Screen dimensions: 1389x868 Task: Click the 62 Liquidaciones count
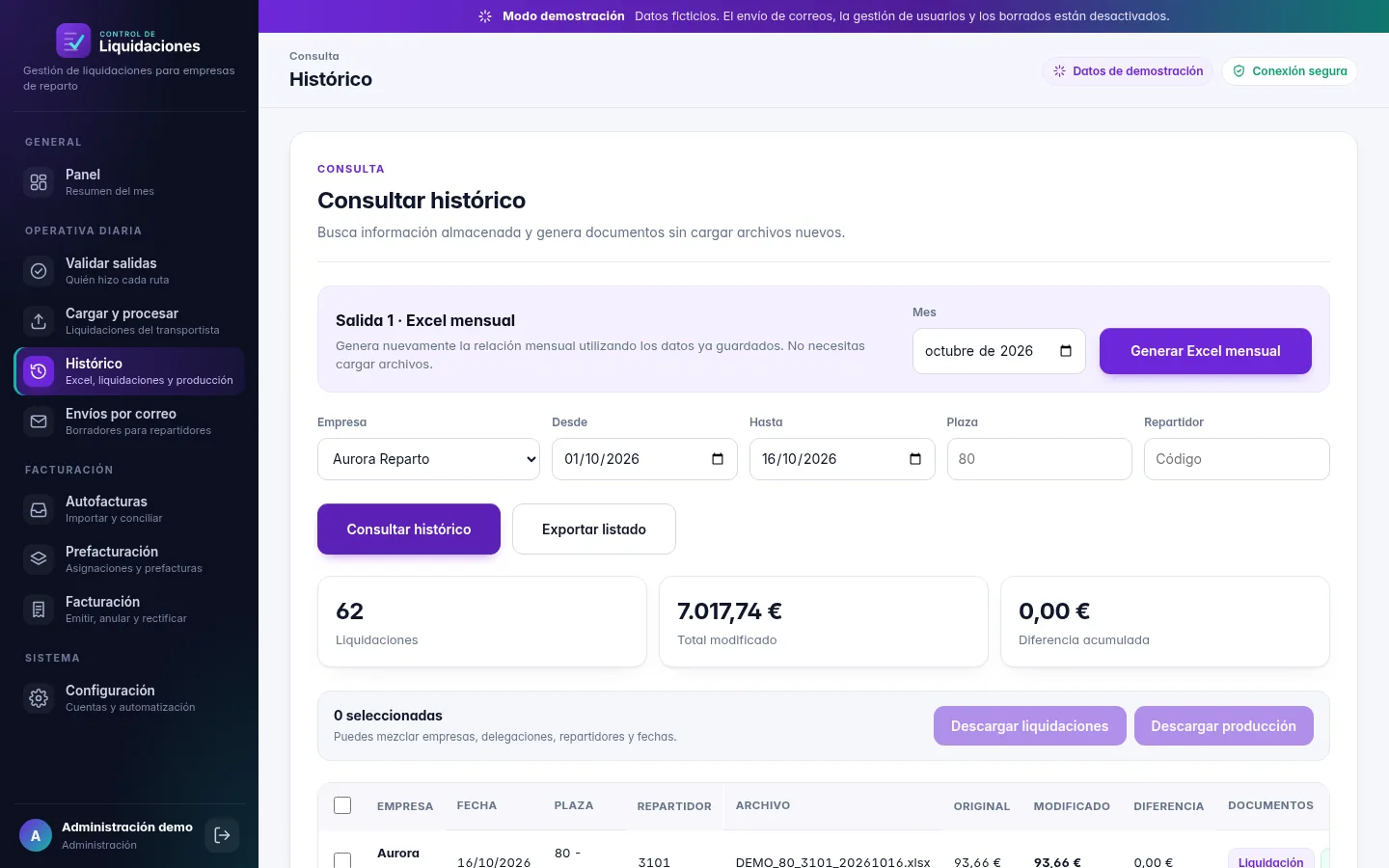pyautogui.click(x=349, y=611)
